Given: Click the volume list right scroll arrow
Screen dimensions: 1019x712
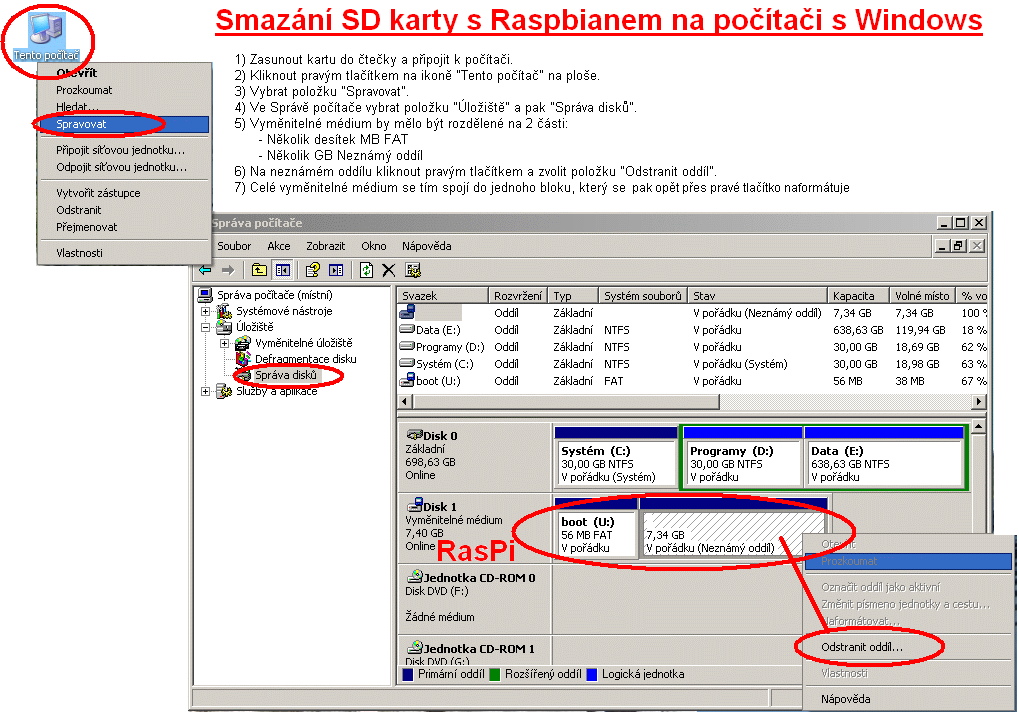Looking at the screenshot, I should 979,401.
